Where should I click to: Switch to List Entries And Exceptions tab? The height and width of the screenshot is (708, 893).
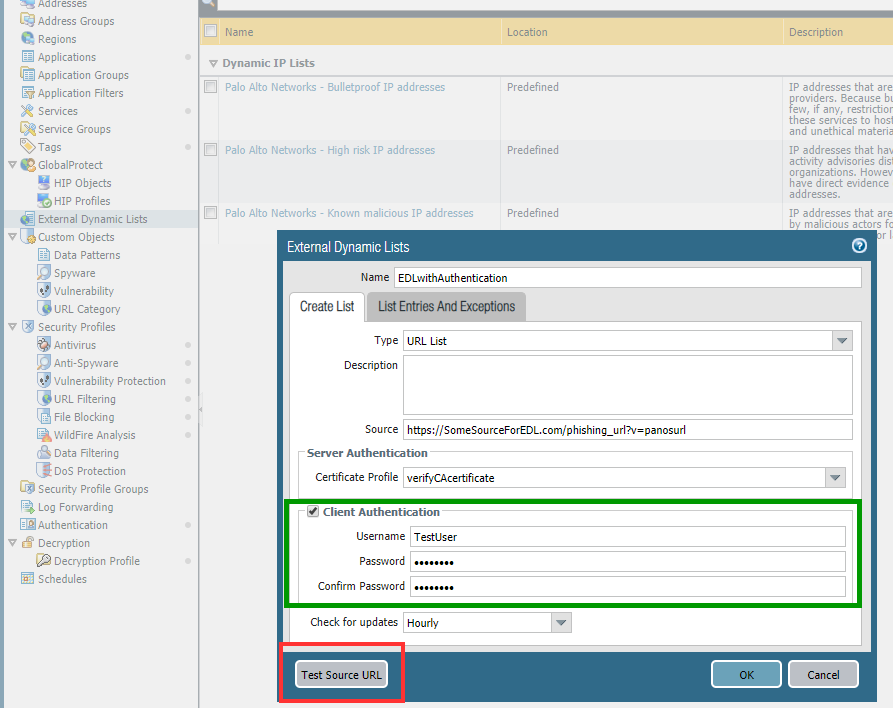tap(446, 307)
